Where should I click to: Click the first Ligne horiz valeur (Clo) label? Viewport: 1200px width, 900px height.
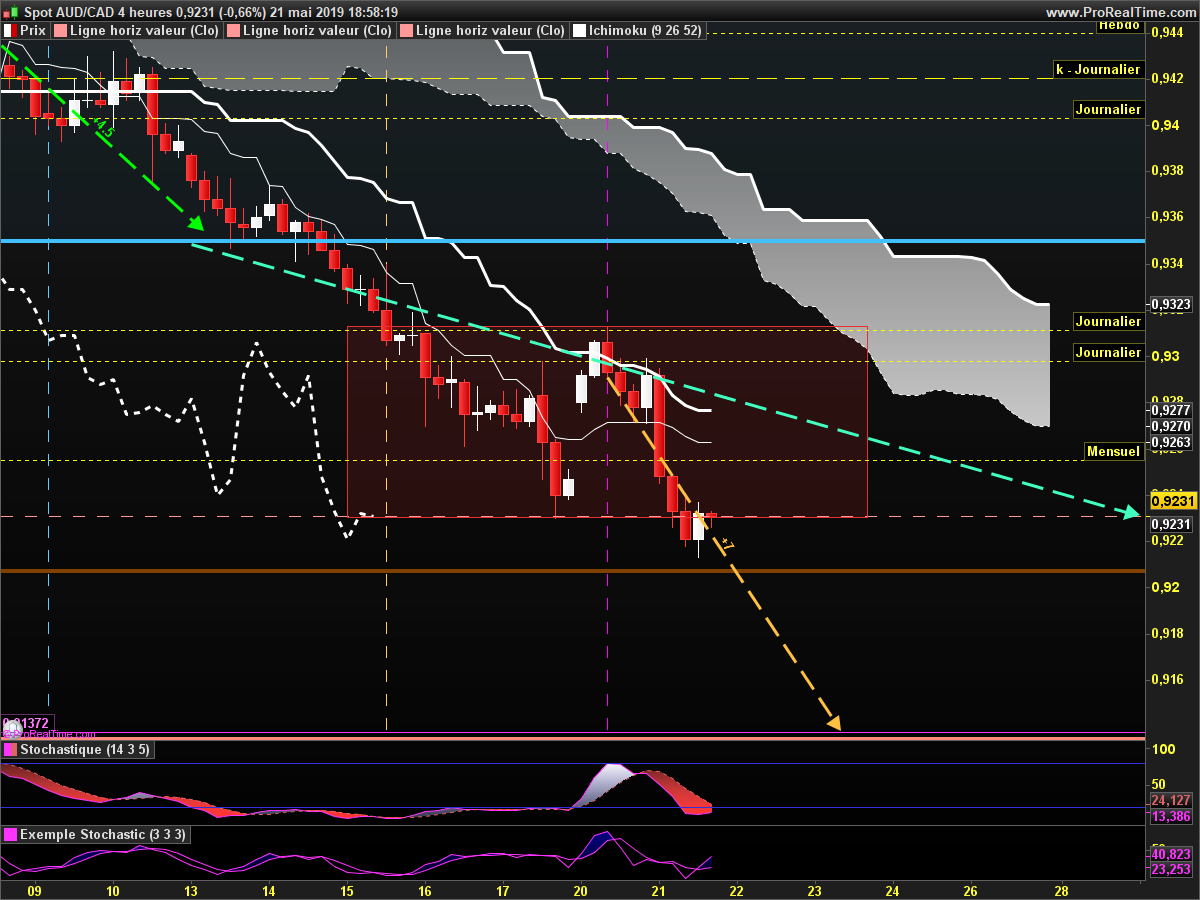tap(146, 30)
